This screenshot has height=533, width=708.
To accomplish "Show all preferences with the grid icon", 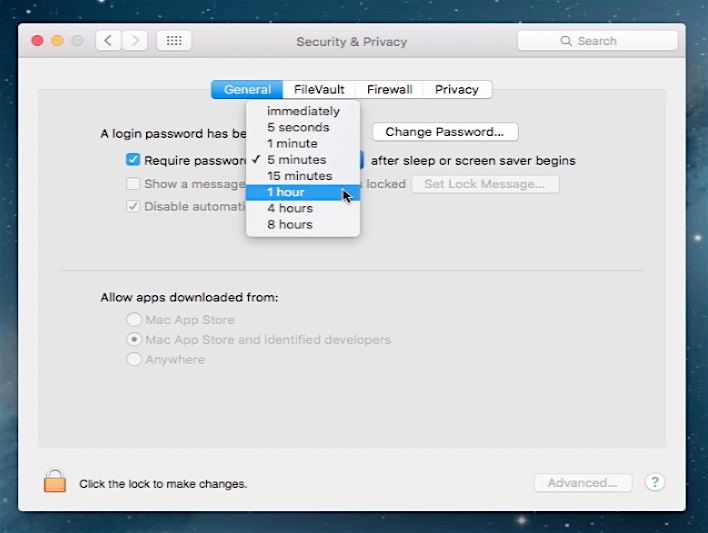I will [174, 41].
